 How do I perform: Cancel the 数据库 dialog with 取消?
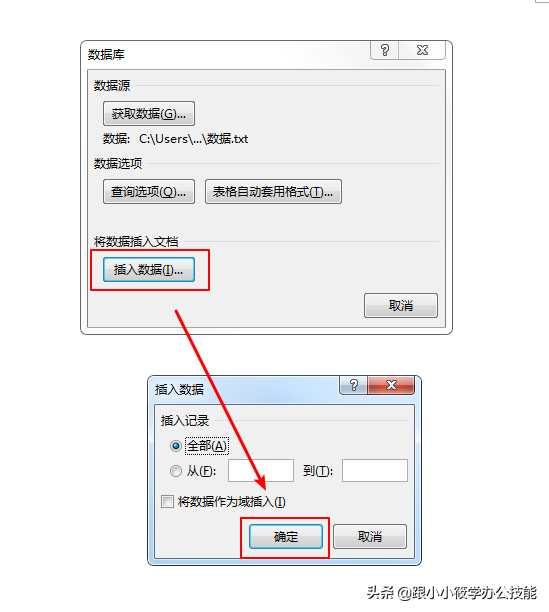[401, 306]
